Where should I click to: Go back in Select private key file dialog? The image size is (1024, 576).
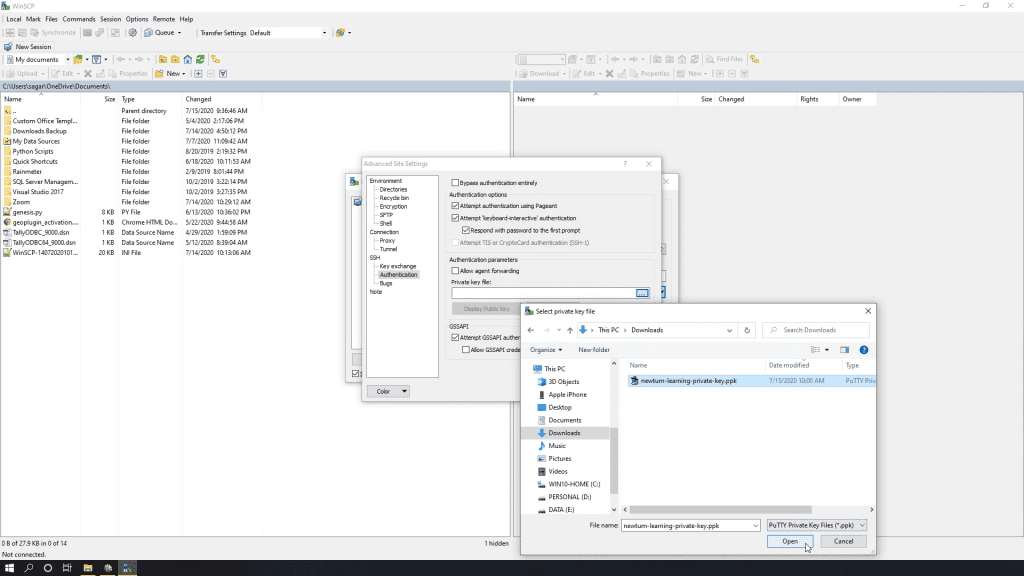531,330
